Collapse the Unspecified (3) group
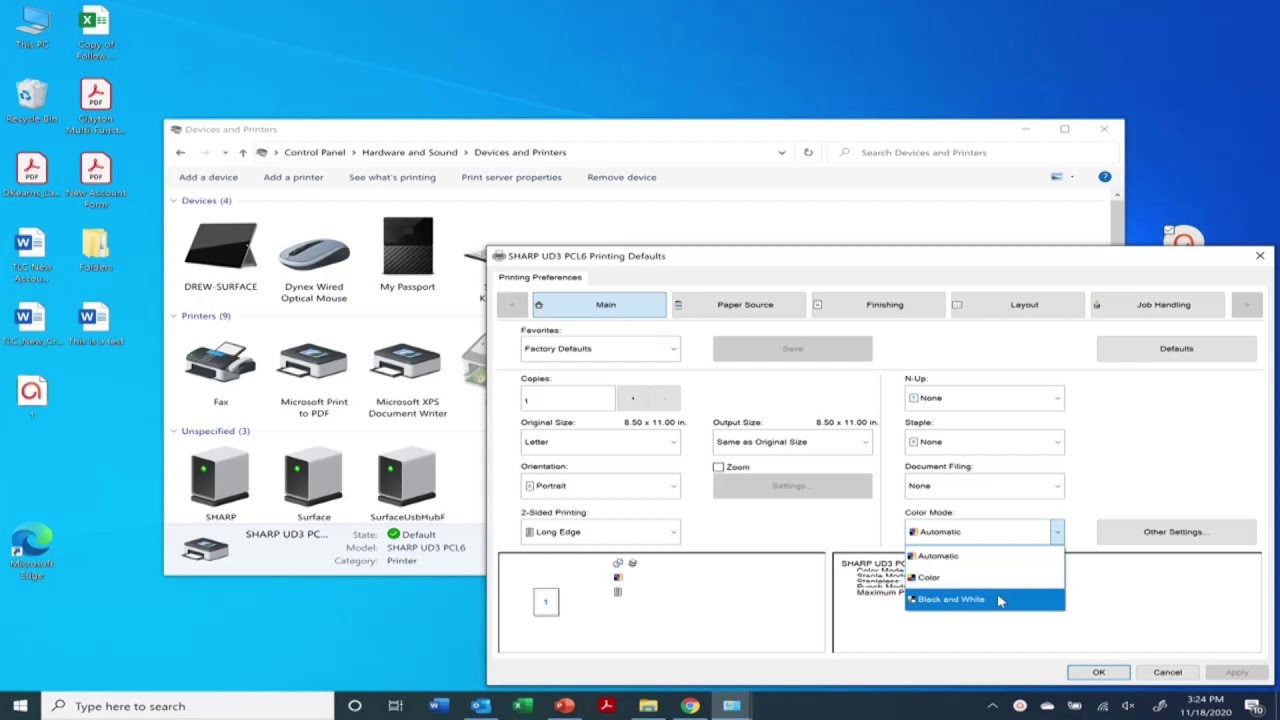The image size is (1280, 720). coord(173,431)
